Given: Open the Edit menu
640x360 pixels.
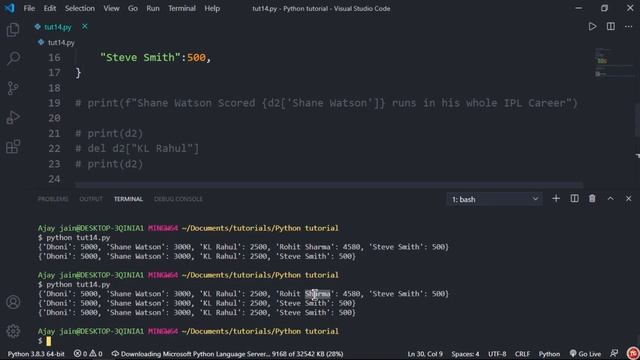Looking at the screenshot, I should click(49, 8).
